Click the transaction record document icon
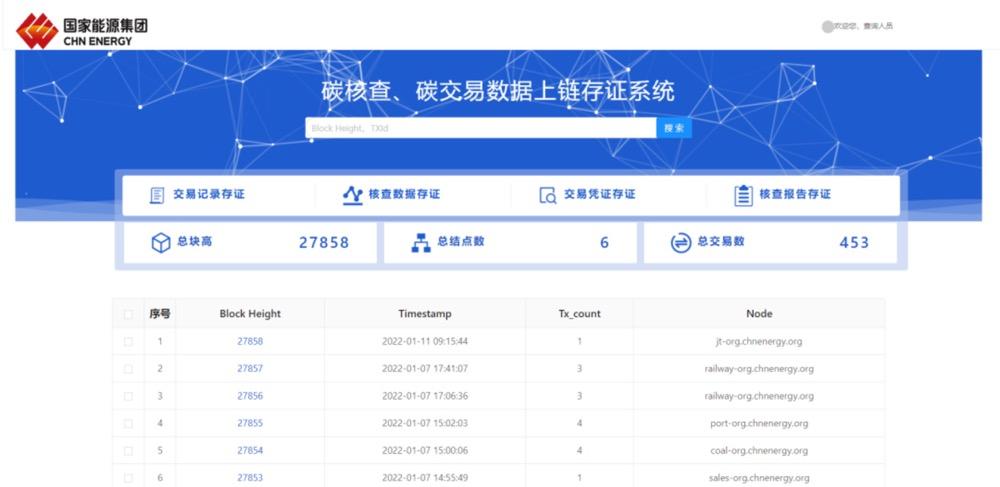The image size is (1000, 487). coord(157,195)
